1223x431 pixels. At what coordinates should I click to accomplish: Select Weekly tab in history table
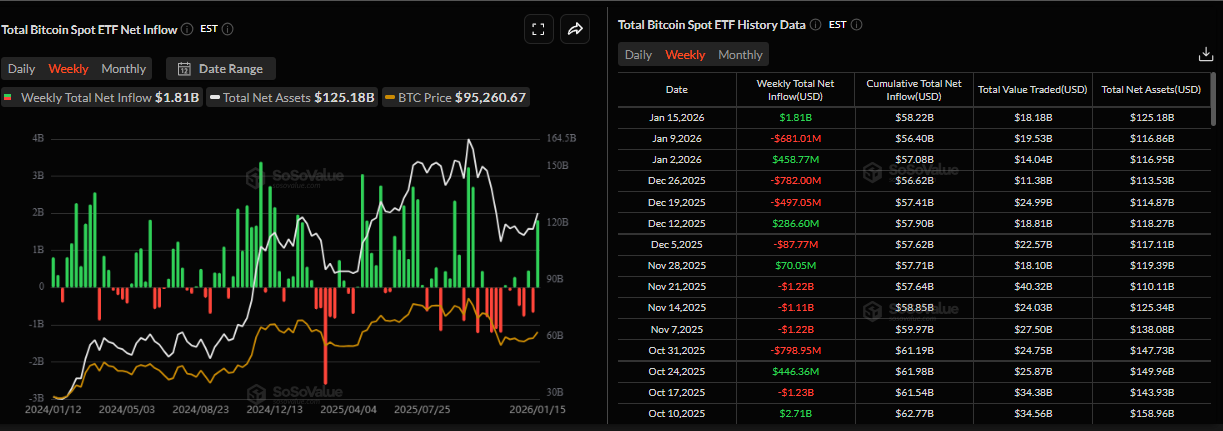click(x=685, y=55)
